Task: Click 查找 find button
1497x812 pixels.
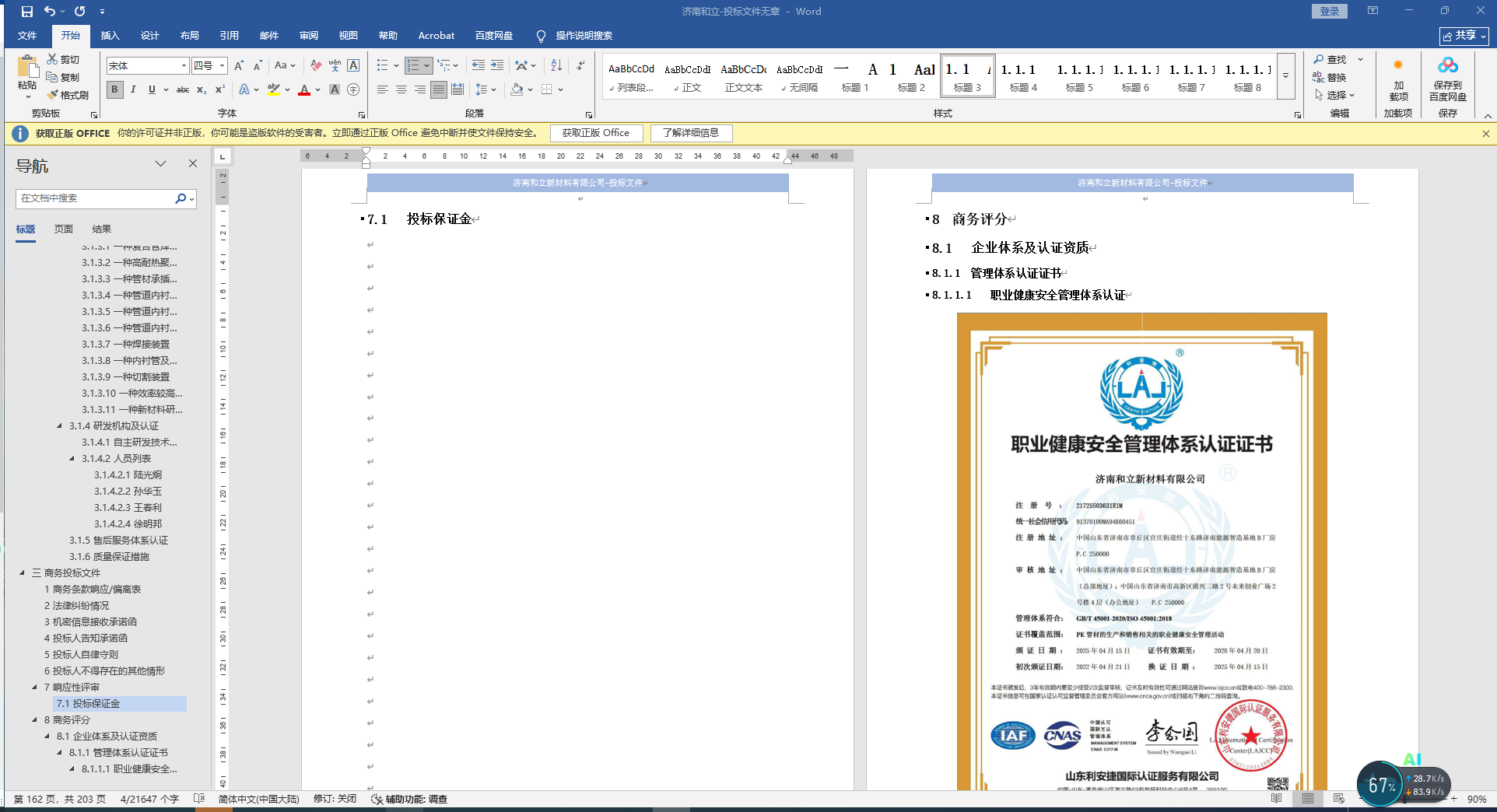Action: (x=1330, y=59)
